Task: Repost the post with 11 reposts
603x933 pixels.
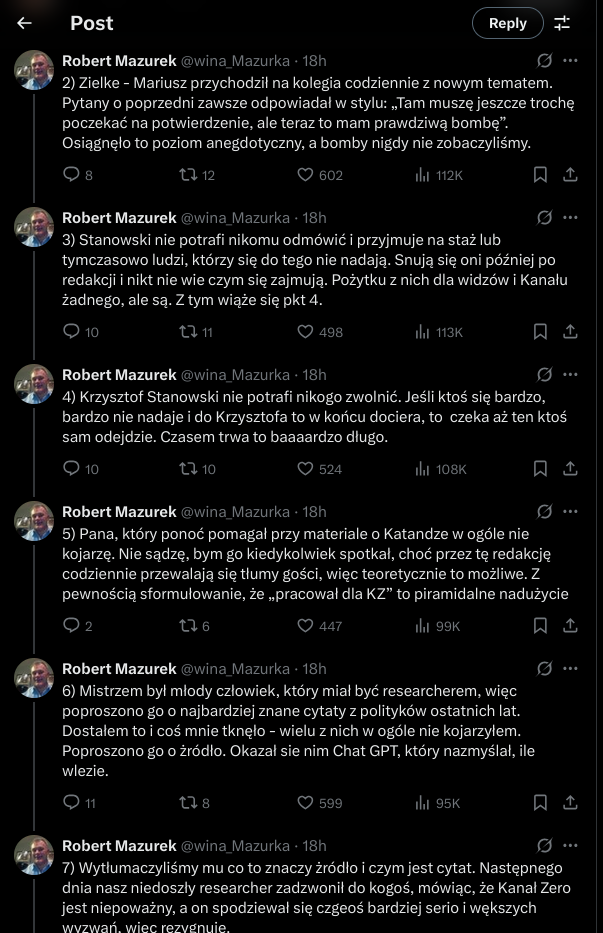Action: pos(186,332)
